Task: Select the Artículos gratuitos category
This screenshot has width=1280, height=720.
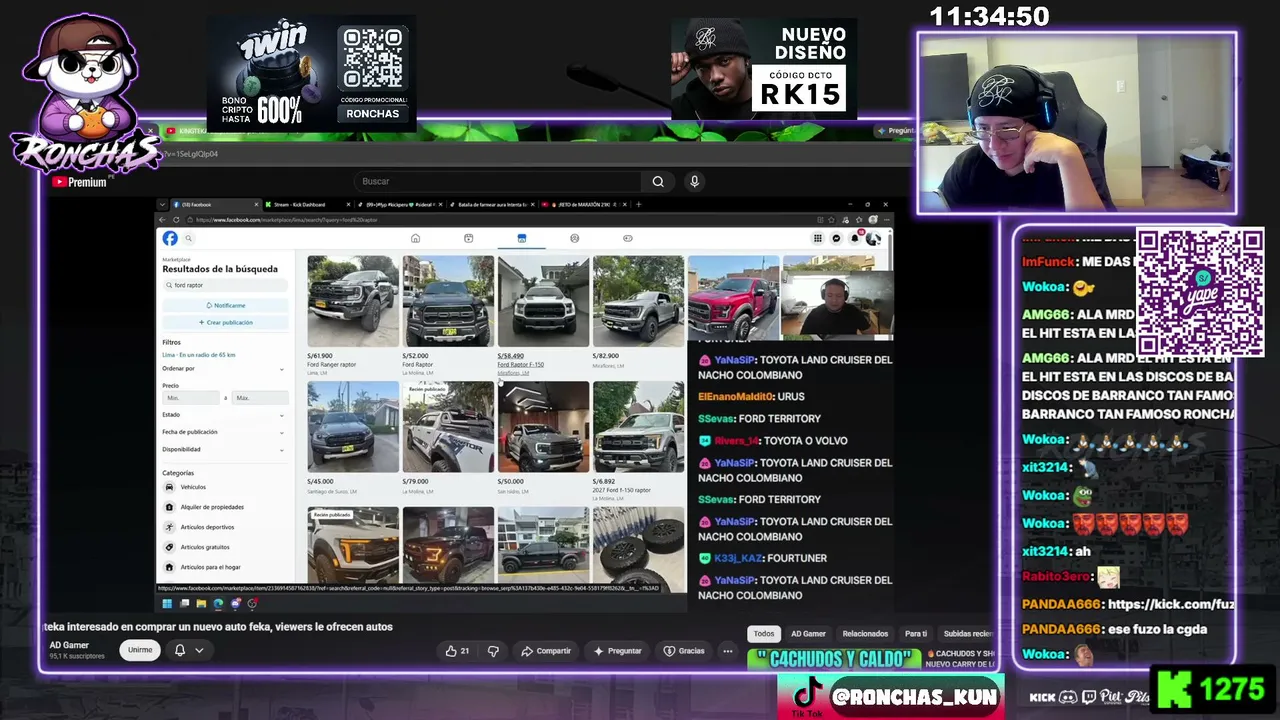Action: coord(224,547)
